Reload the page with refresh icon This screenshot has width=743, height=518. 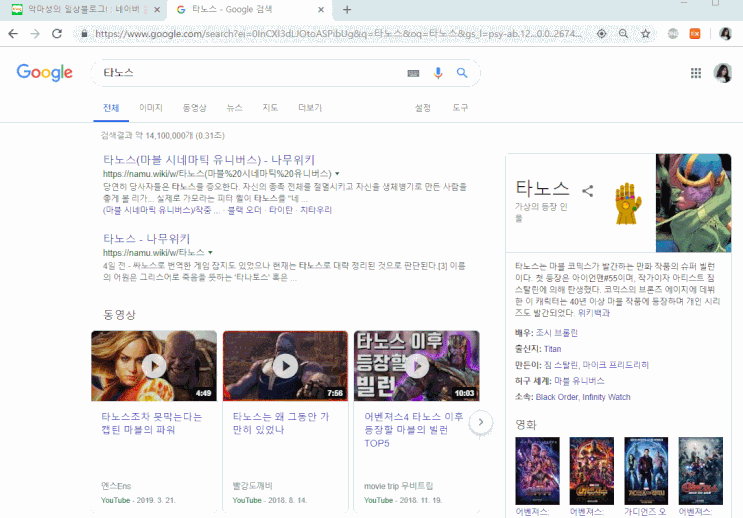[x=57, y=34]
